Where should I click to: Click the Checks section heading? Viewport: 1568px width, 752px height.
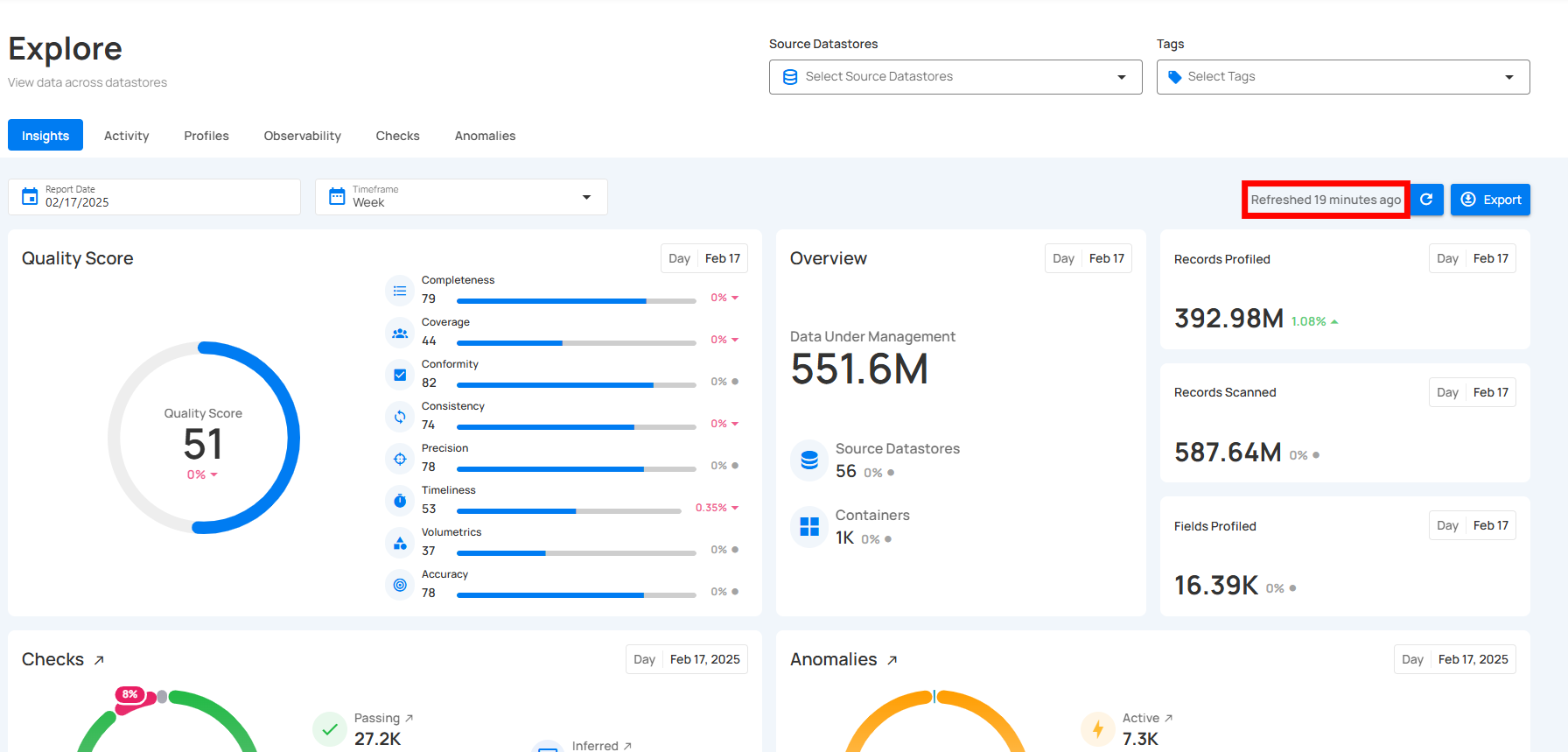[53, 659]
